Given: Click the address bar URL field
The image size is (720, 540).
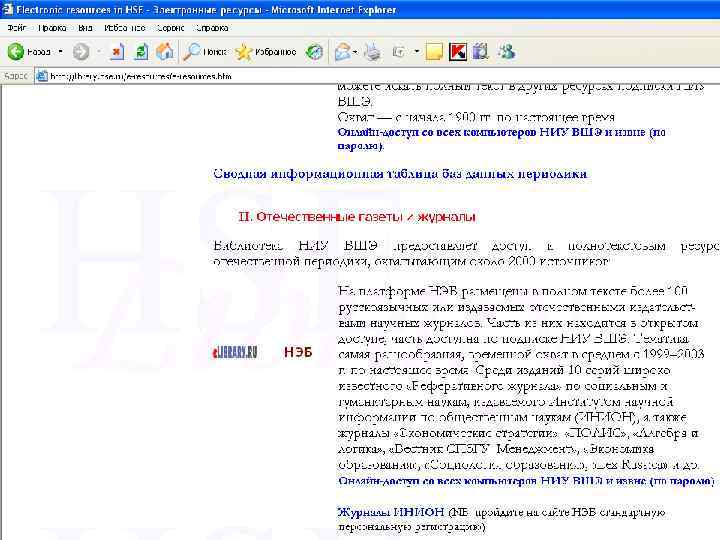Looking at the screenshot, I should pyautogui.click(x=377, y=76).
